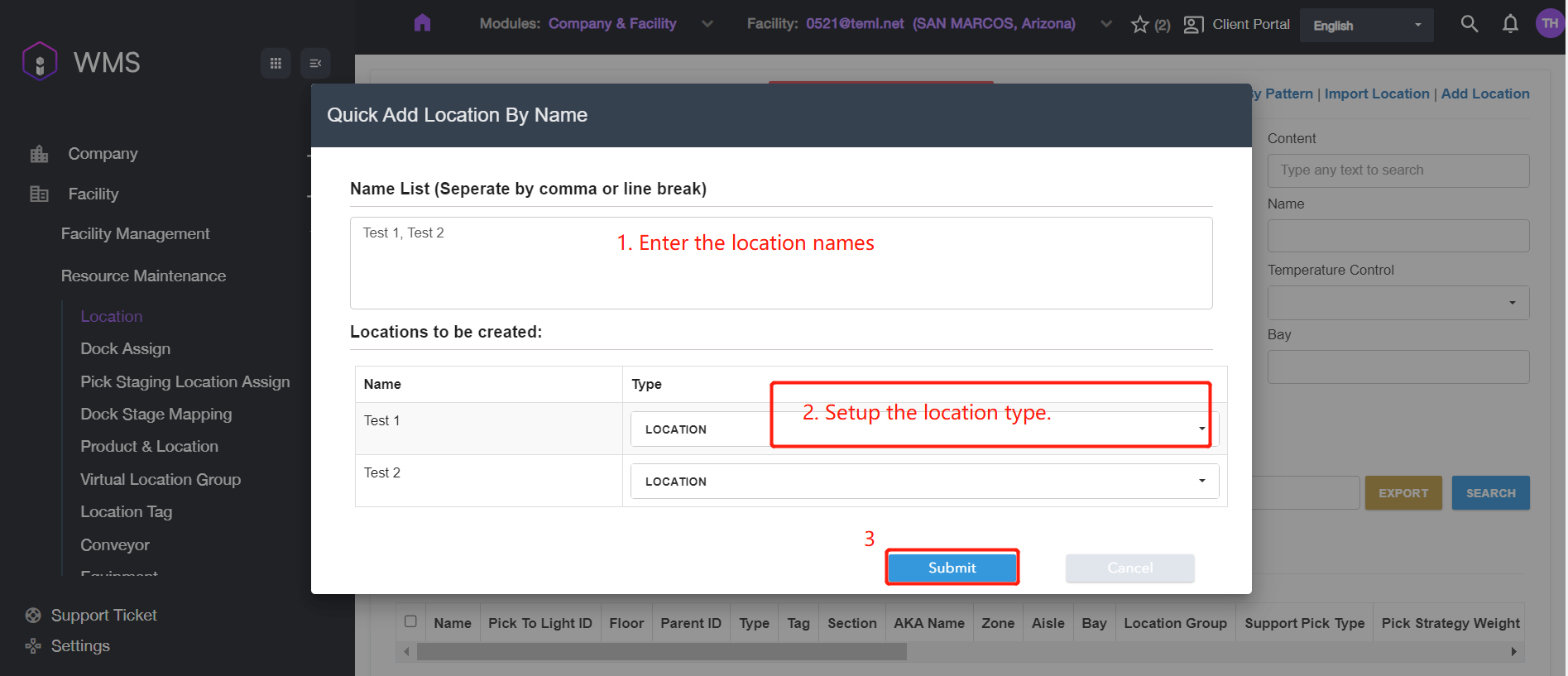Expand the Temperature Control dropdown

pos(1398,303)
